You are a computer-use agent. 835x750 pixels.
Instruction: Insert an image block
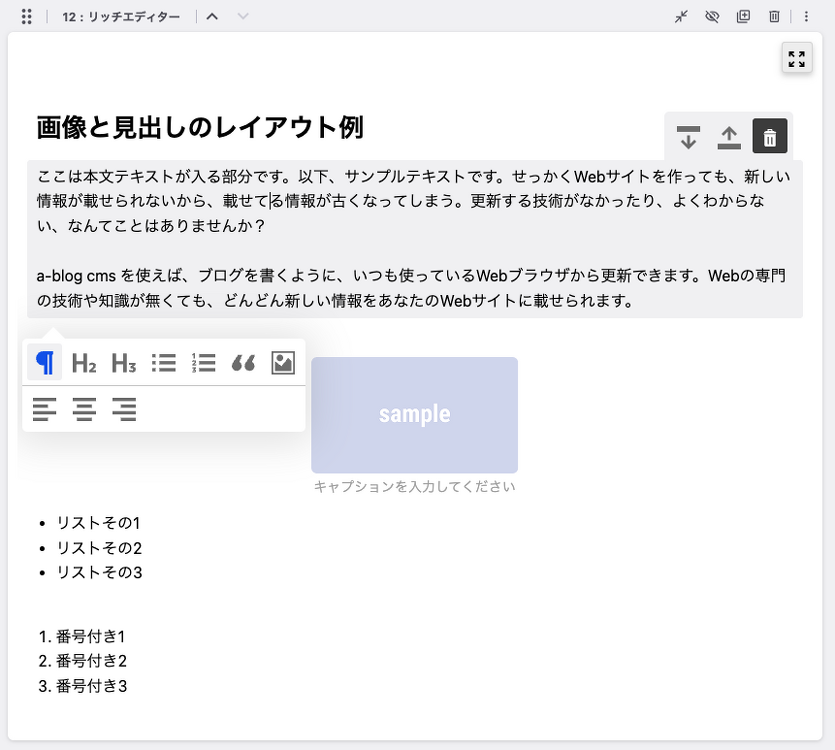[x=283, y=362]
